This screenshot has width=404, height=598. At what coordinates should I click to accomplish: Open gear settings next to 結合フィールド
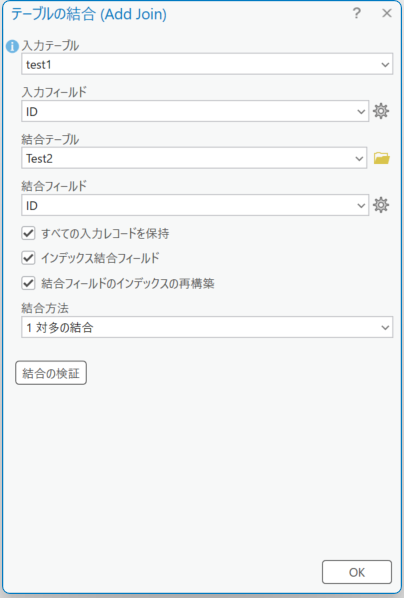tap(381, 205)
